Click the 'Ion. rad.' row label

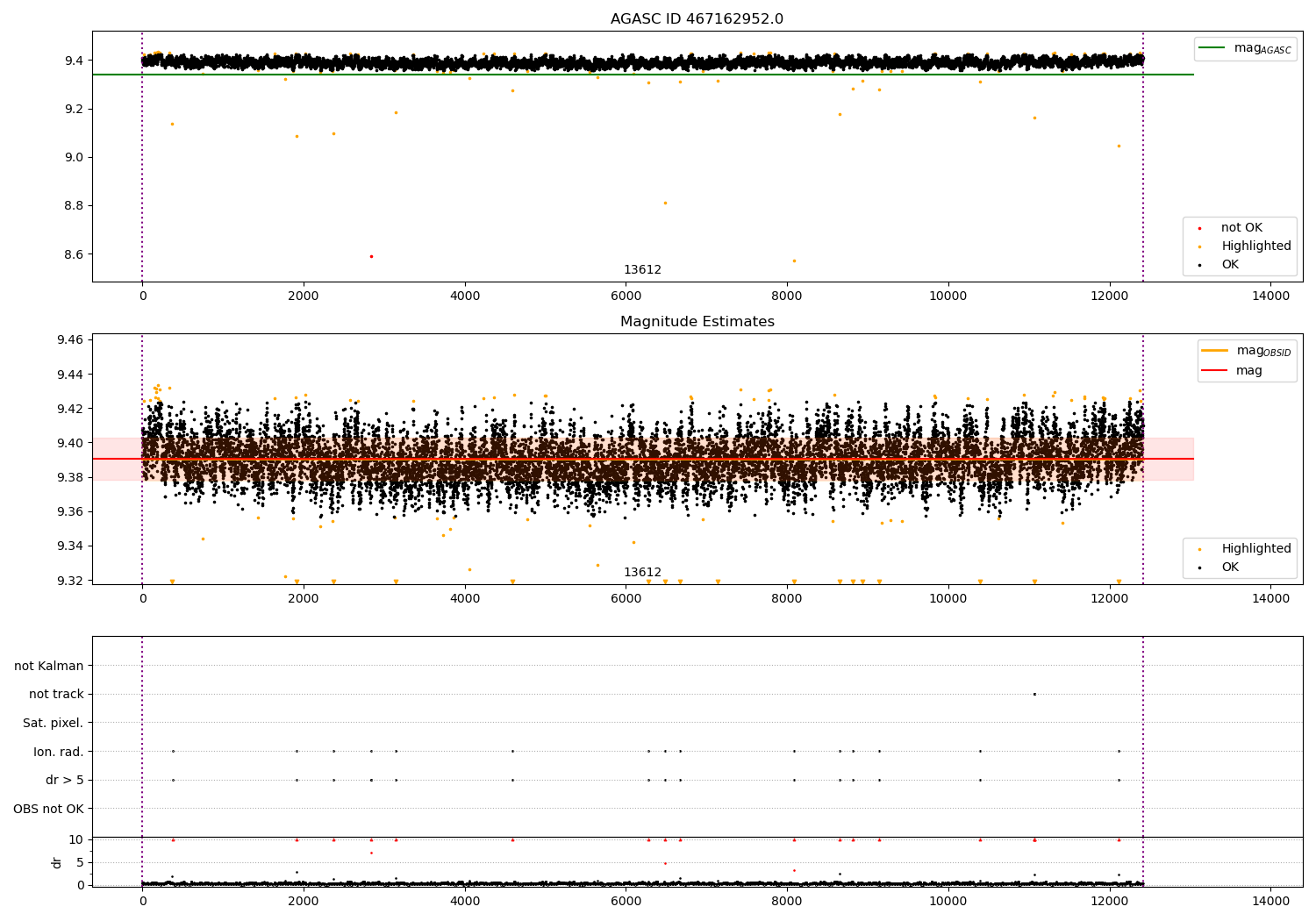(59, 752)
